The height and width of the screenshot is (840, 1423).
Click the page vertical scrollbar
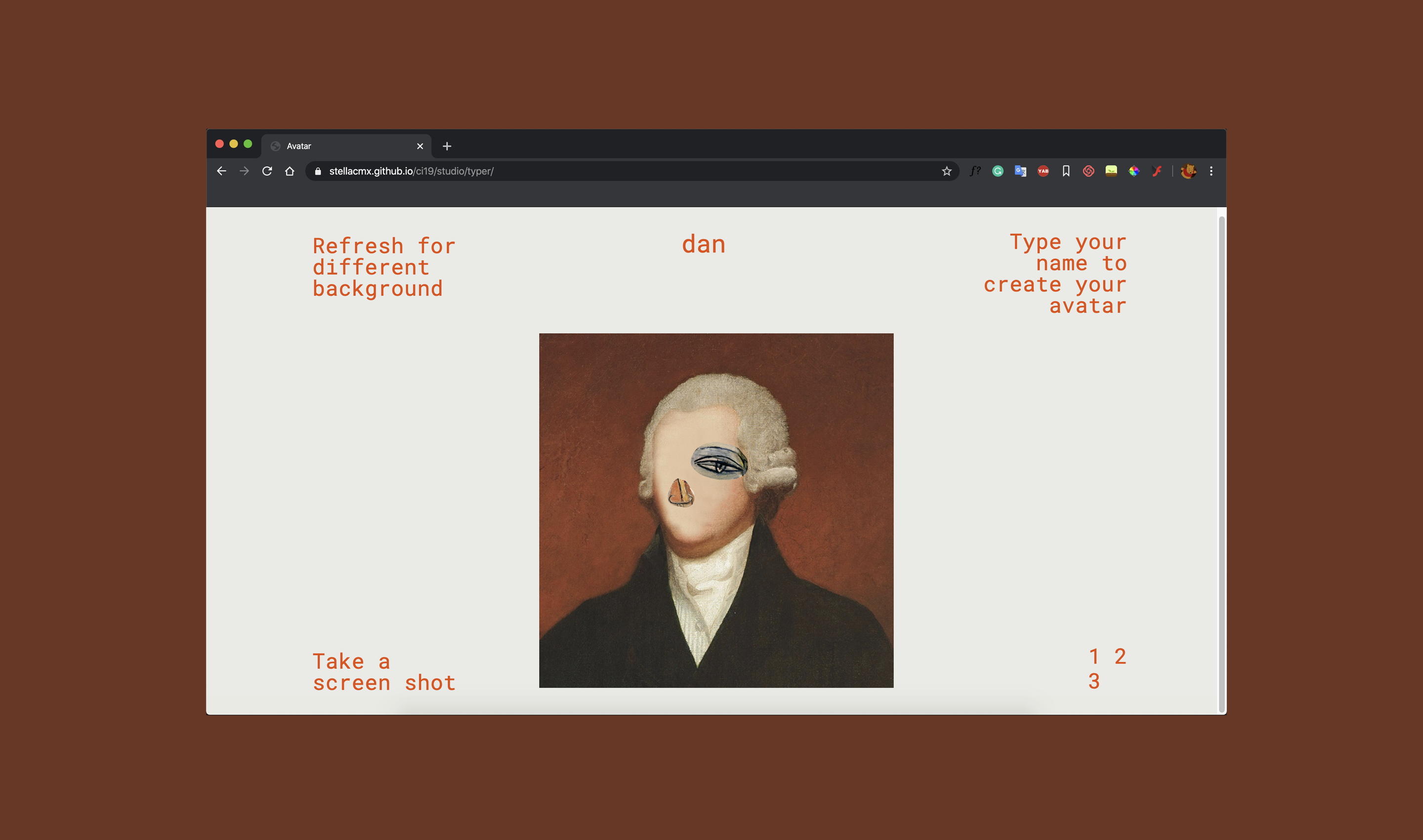[x=1221, y=464]
